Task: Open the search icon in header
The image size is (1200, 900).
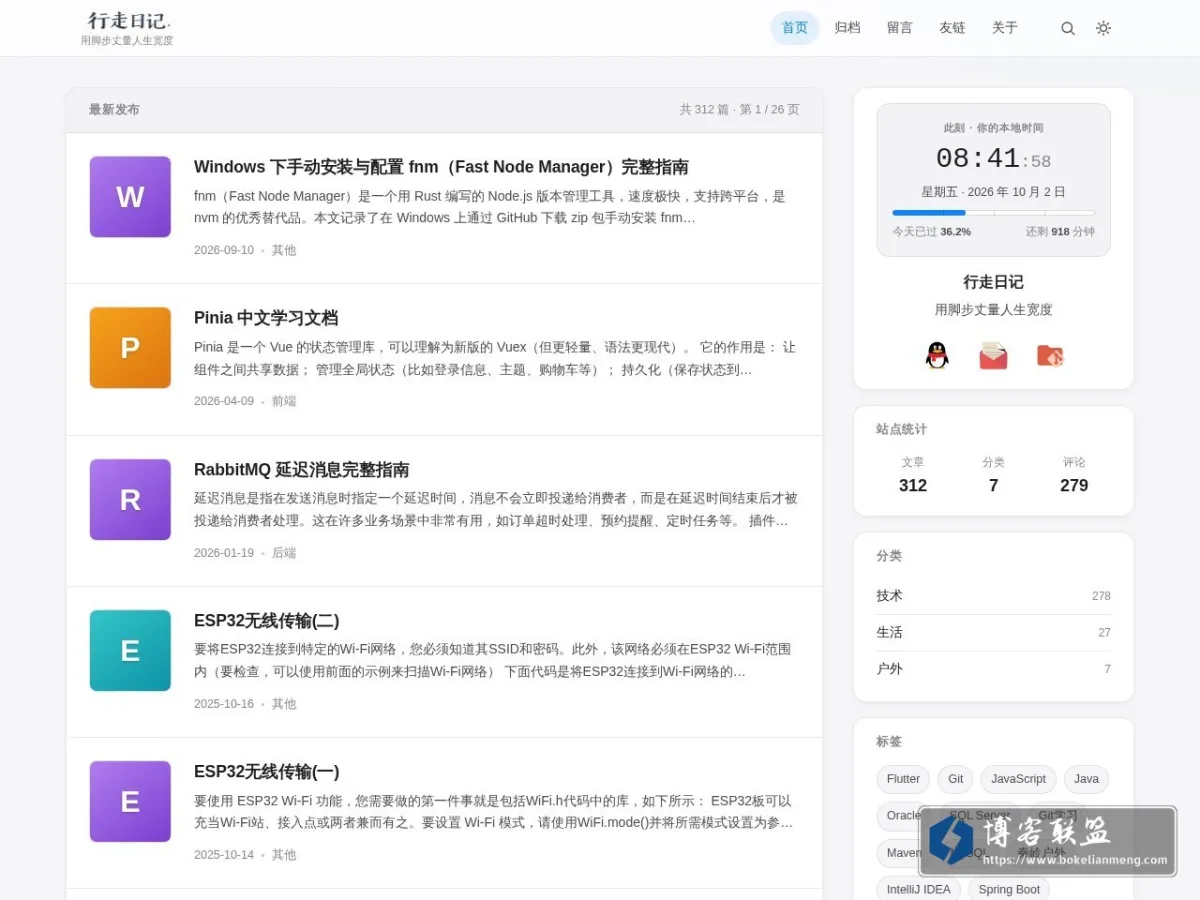Action: [x=1068, y=28]
